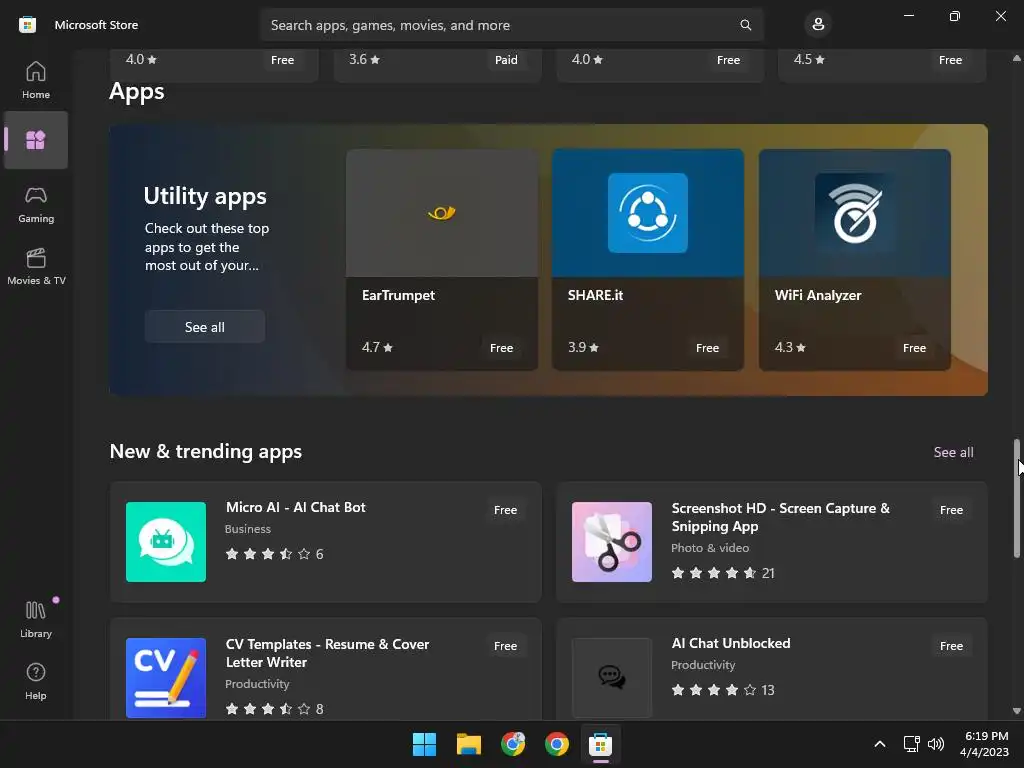
Task: Click CV Templates app title text
Action: 327,653
